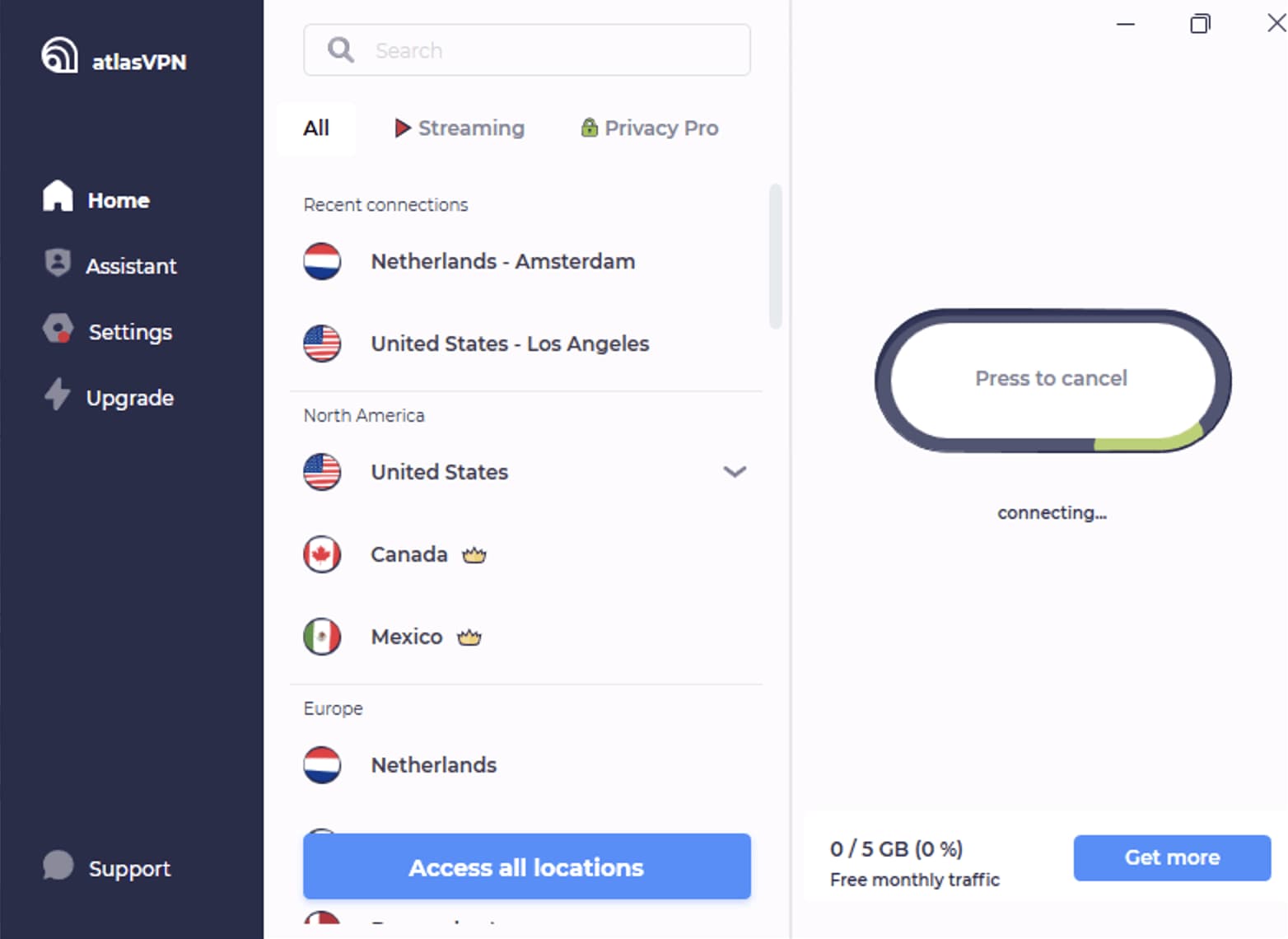Image resolution: width=1288 pixels, height=939 pixels.
Task: Select United States - Los Angeles recent connection
Action: pyautogui.click(x=509, y=343)
